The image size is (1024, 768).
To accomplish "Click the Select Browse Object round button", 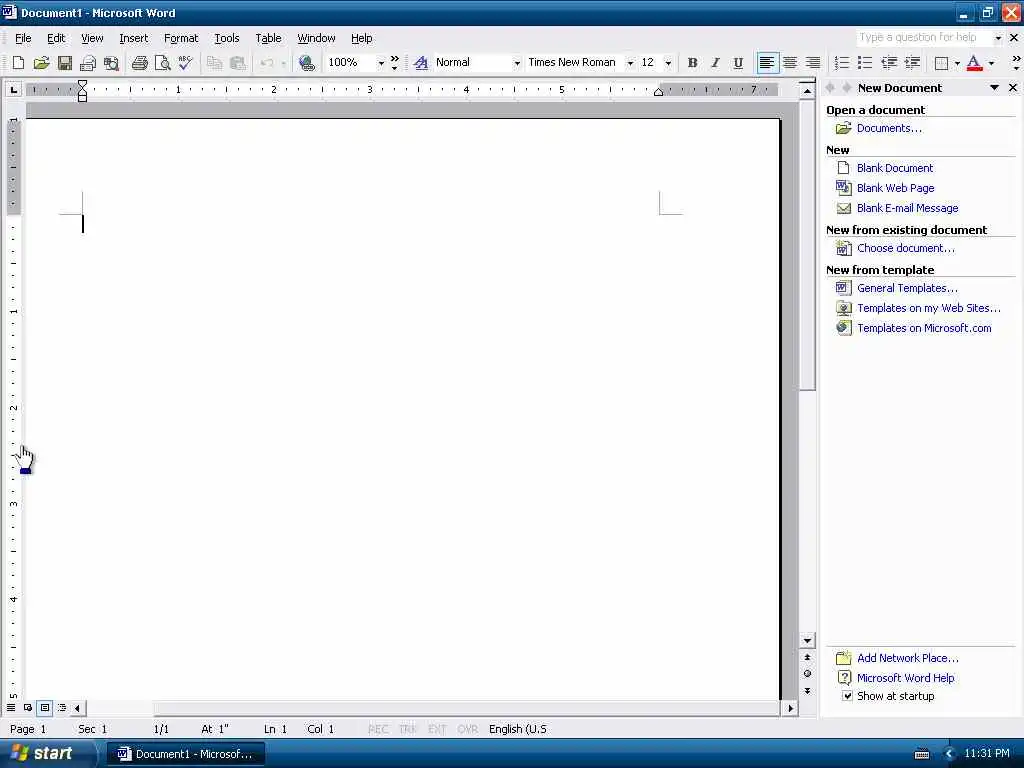I will [807, 673].
